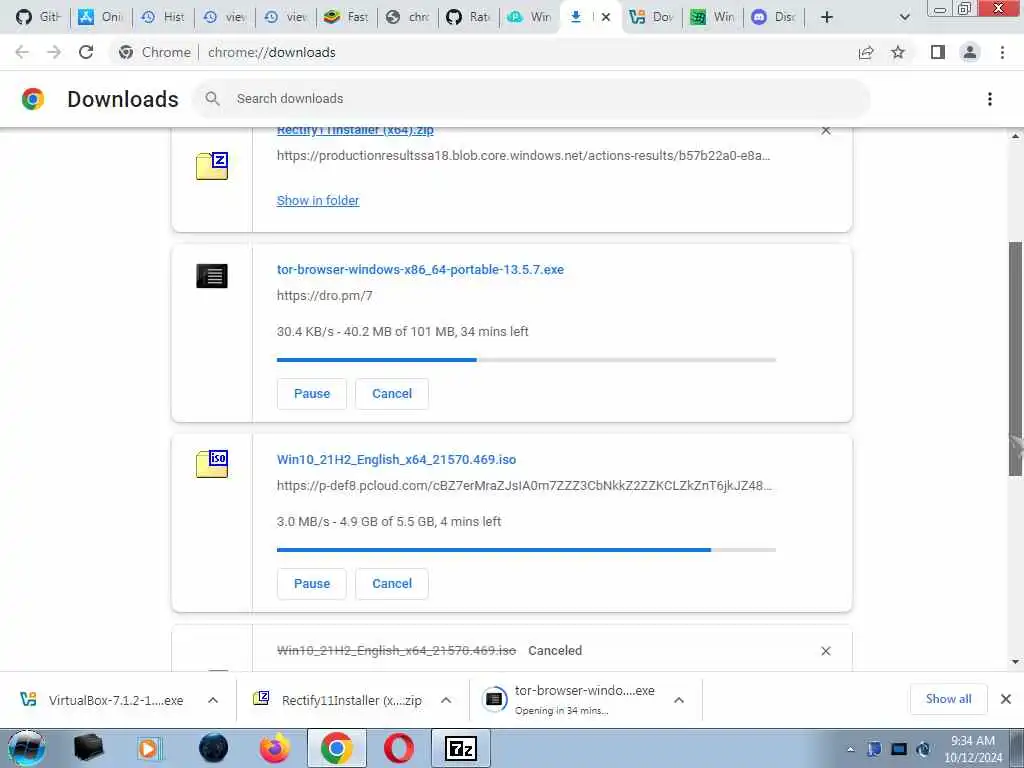
Task: Open the tab search dropdown chevron
Action: tap(904, 17)
